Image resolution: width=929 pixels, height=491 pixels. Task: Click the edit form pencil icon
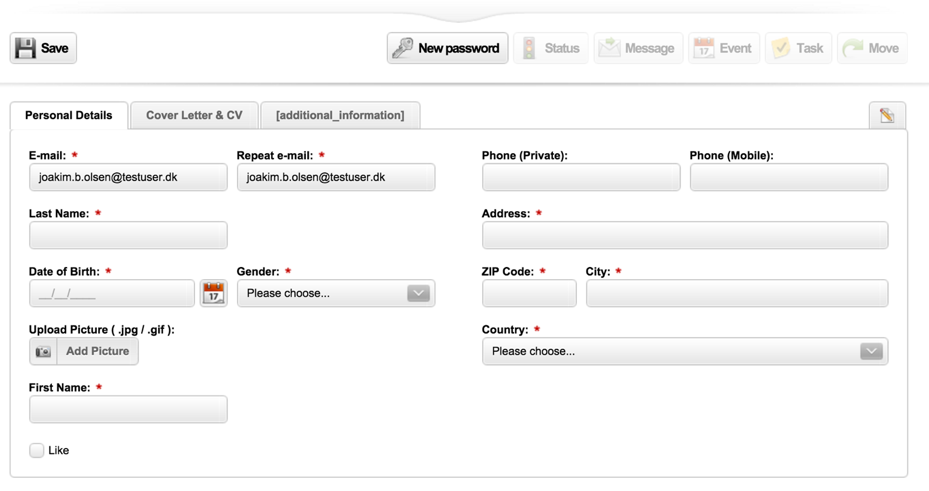(x=887, y=115)
